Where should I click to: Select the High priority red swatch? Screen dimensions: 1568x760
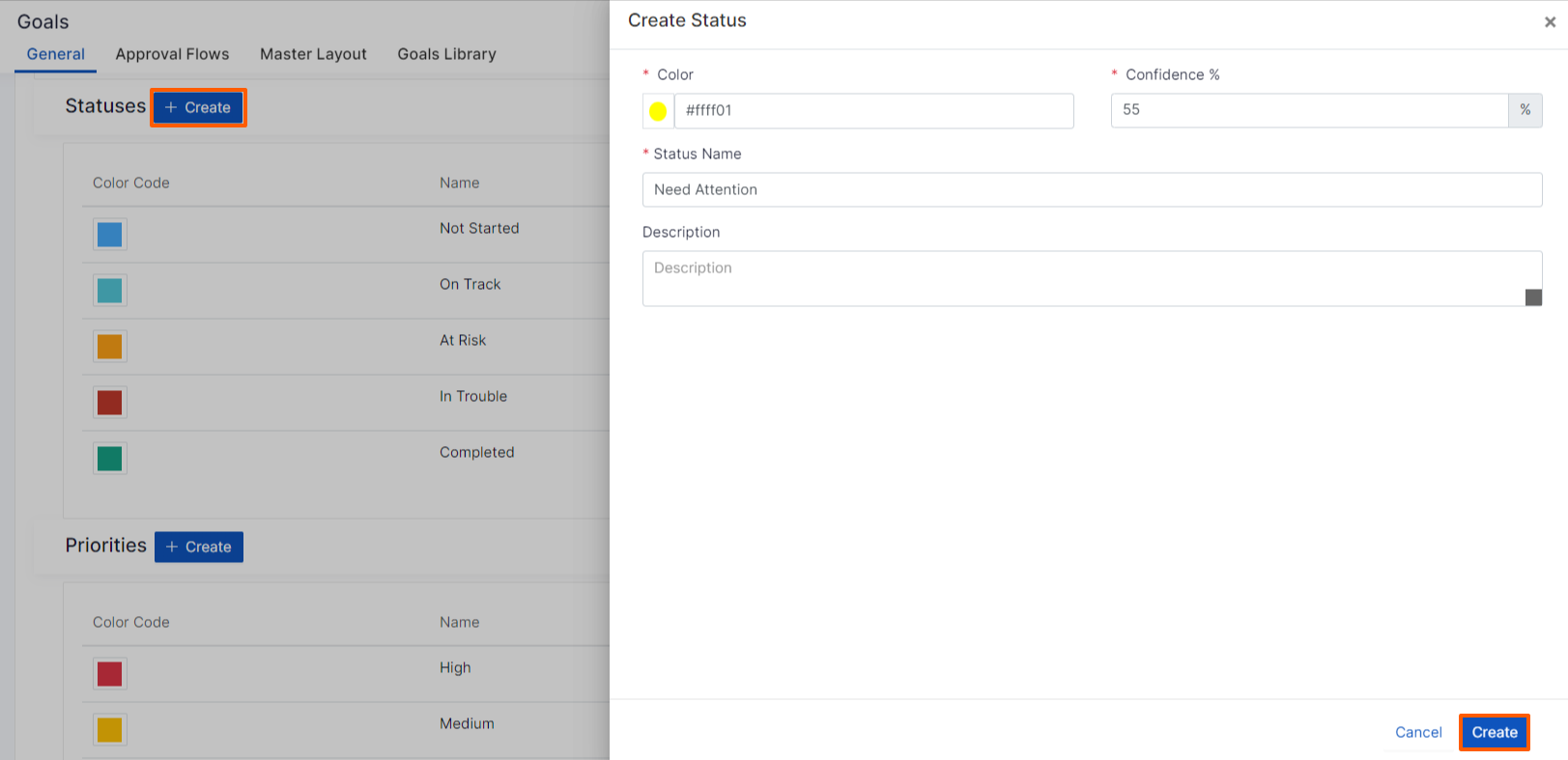tap(110, 674)
